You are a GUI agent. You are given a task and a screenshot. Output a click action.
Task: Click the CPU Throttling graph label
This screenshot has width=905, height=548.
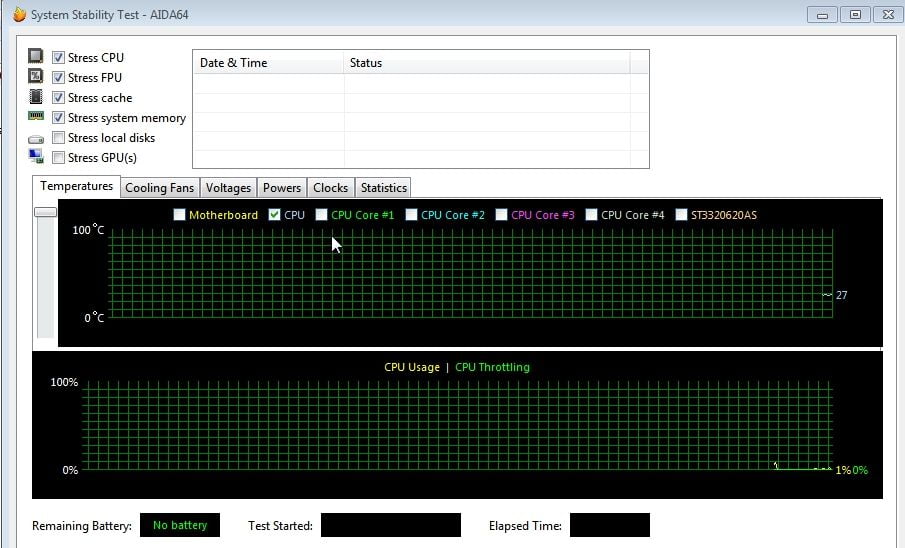pos(492,367)
